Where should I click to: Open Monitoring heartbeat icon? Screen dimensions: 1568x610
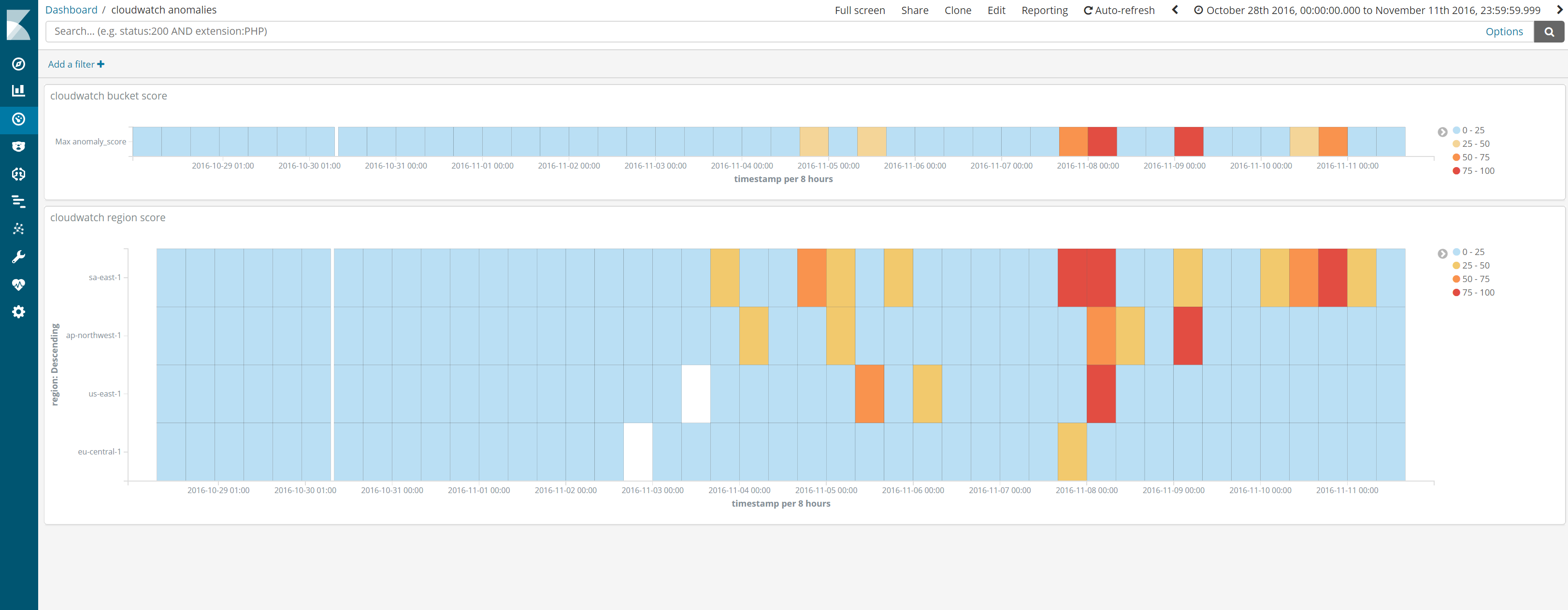[x=18, y=284]
